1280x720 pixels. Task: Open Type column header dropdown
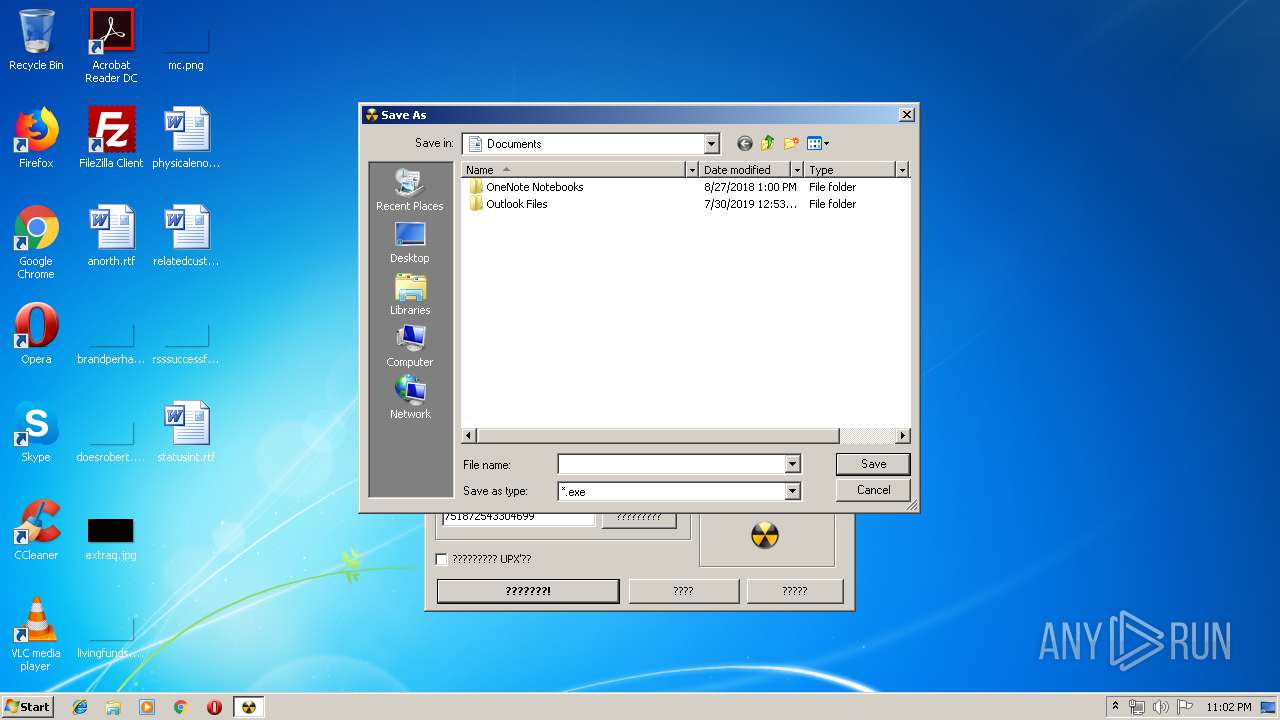pyautogui.click(x=902, y=170)
